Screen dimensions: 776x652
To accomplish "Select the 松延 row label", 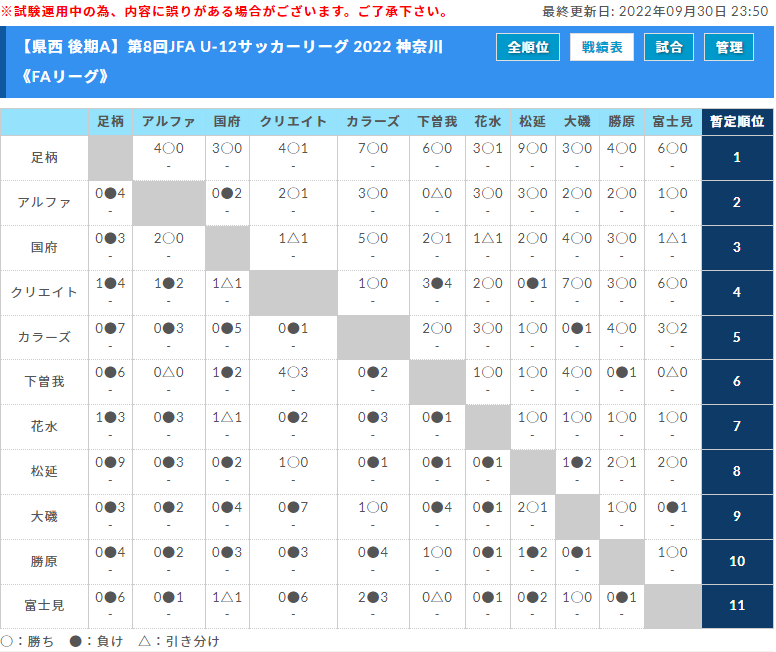I will (45, 472).
